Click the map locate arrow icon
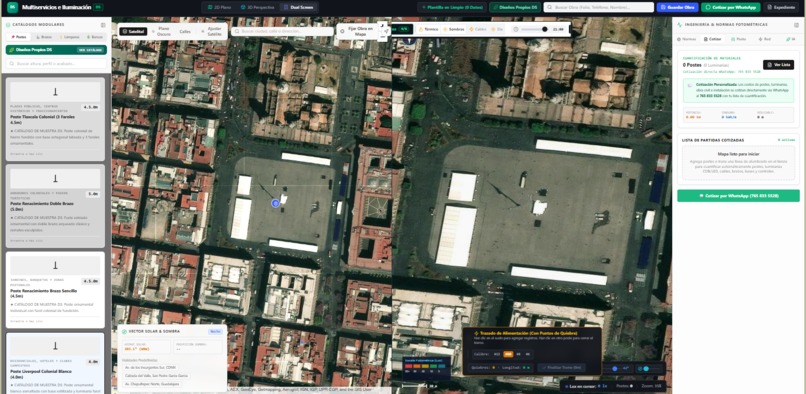Screen dimensions: 806x394 pyautogui.click(x=385, y=31)
